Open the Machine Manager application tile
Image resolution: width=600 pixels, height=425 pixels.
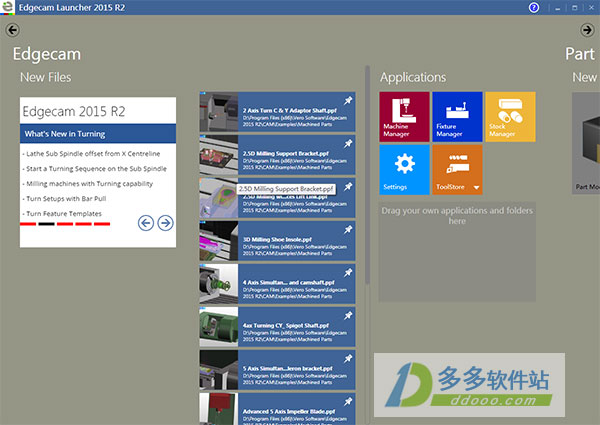tap(404, 116)
